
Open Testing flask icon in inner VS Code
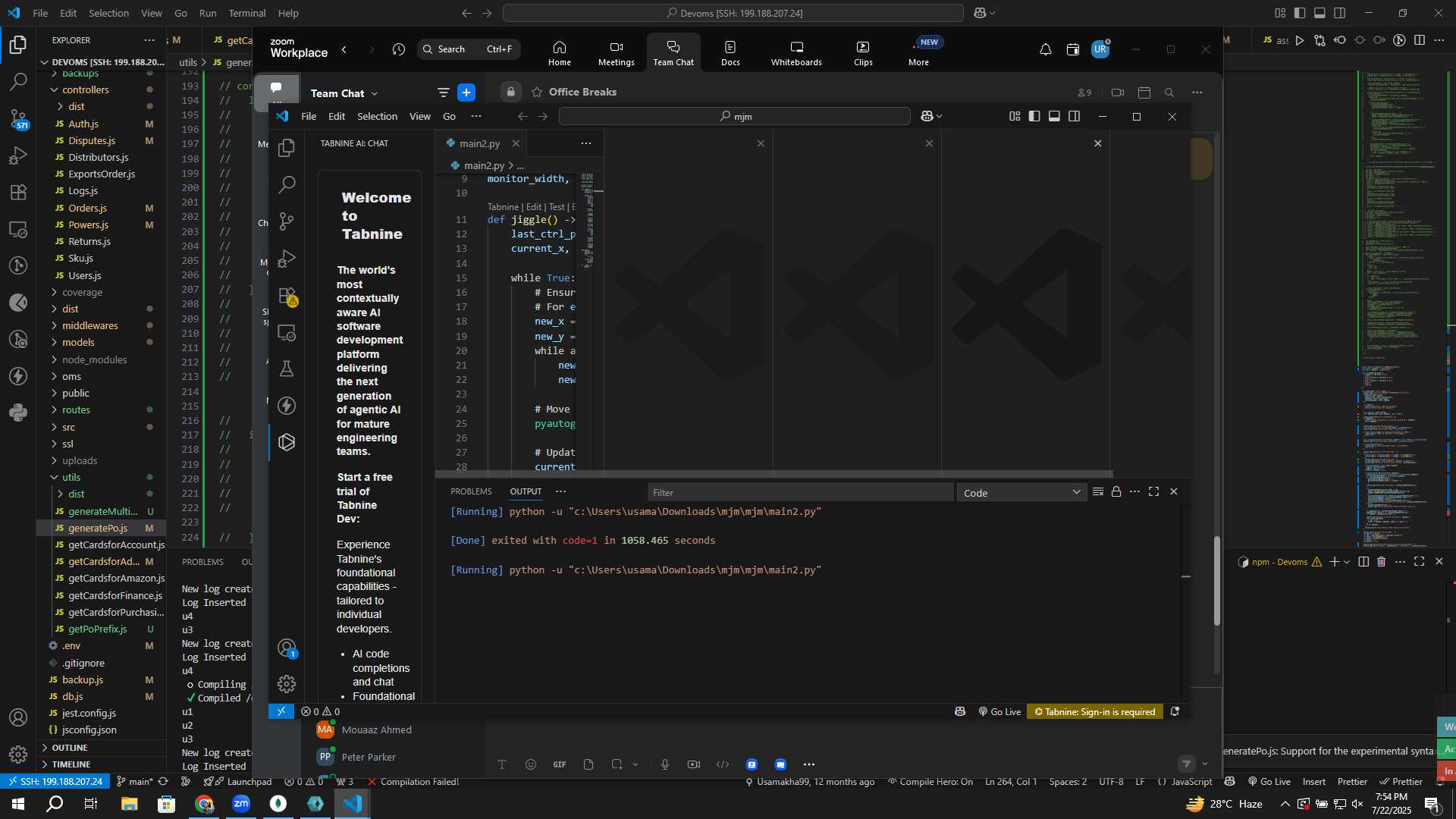click(x=287, y=369)
